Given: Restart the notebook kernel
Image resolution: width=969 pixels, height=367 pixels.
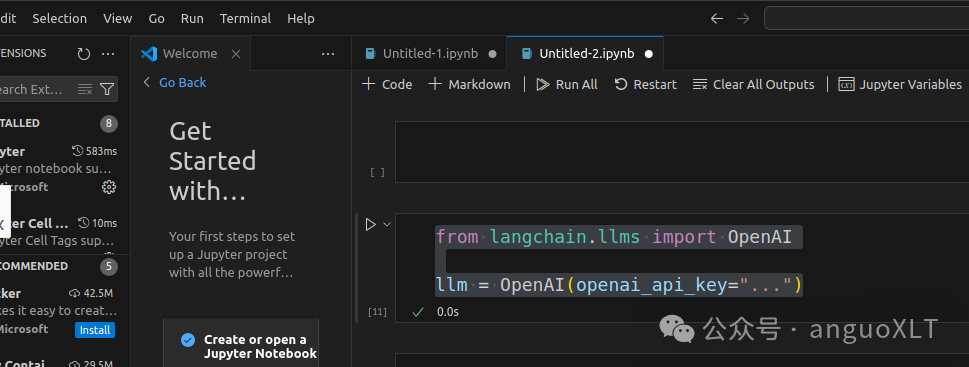Looking at the screenshot, I should [646, 85].
